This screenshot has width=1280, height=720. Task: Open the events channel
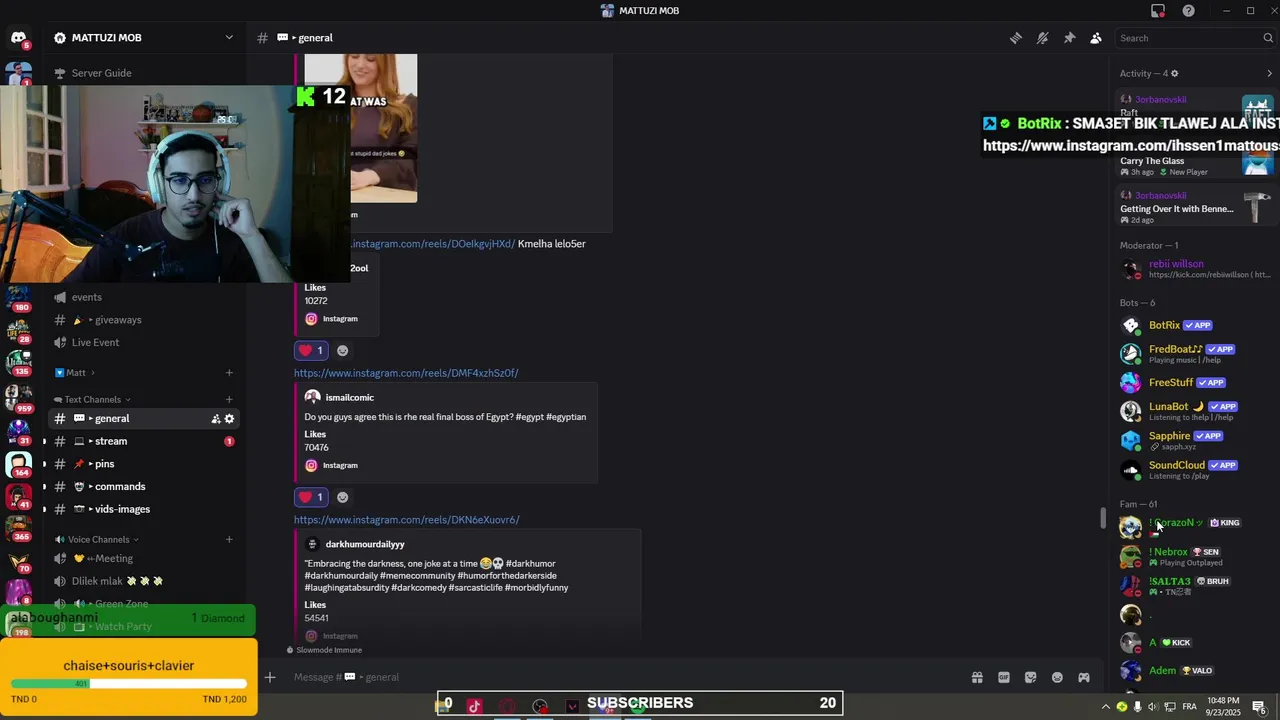(x=143, y=297)
